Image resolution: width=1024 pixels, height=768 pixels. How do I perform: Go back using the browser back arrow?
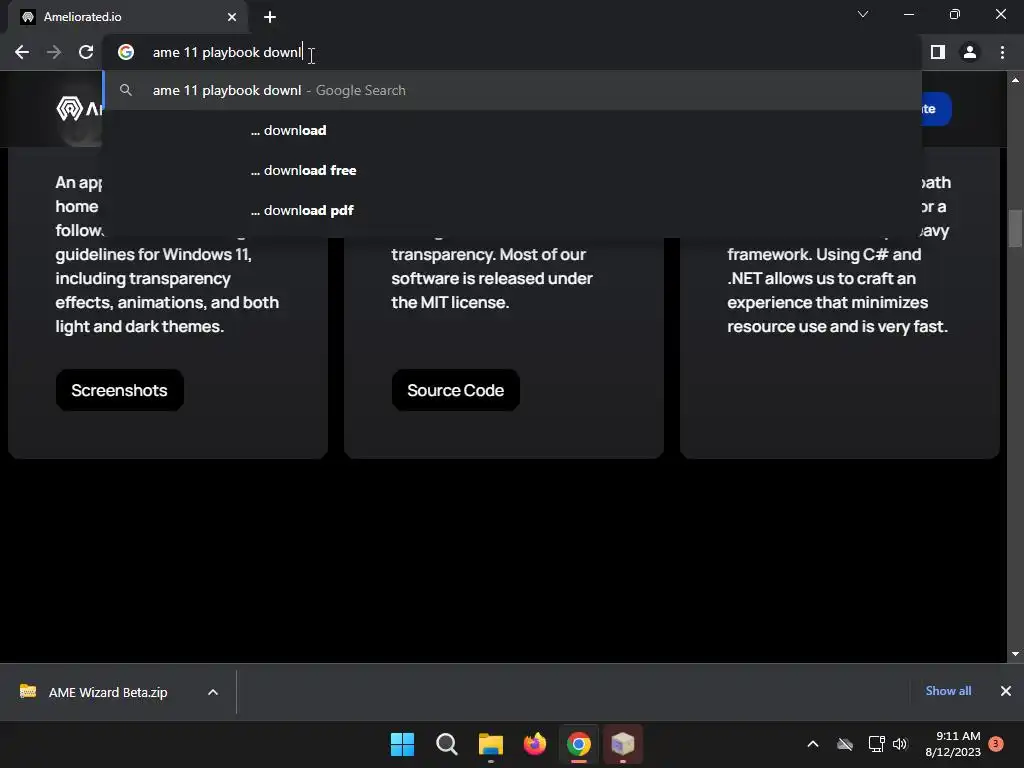tap(22, 52)
